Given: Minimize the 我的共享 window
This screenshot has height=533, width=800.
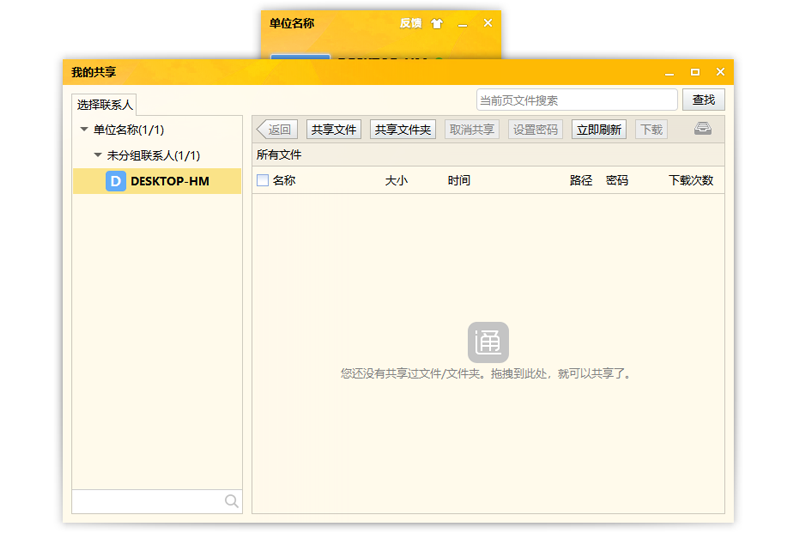Looking at the screenshot, I should 670,72.
